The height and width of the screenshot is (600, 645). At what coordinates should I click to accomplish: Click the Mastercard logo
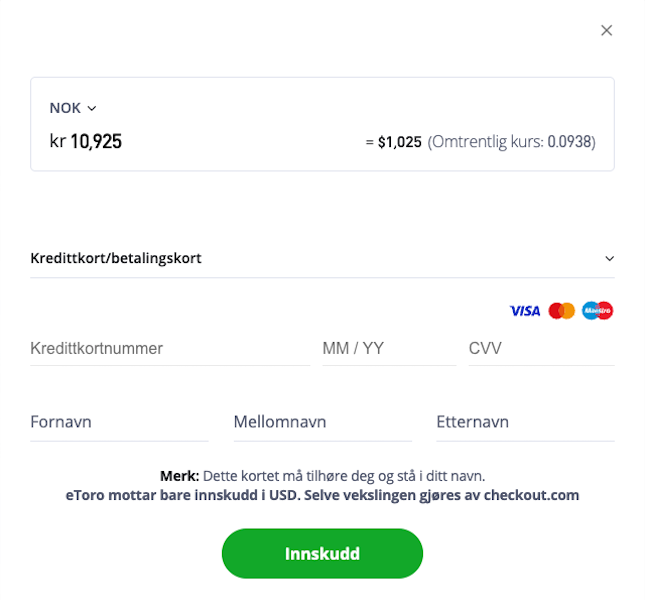click(561, 311)
